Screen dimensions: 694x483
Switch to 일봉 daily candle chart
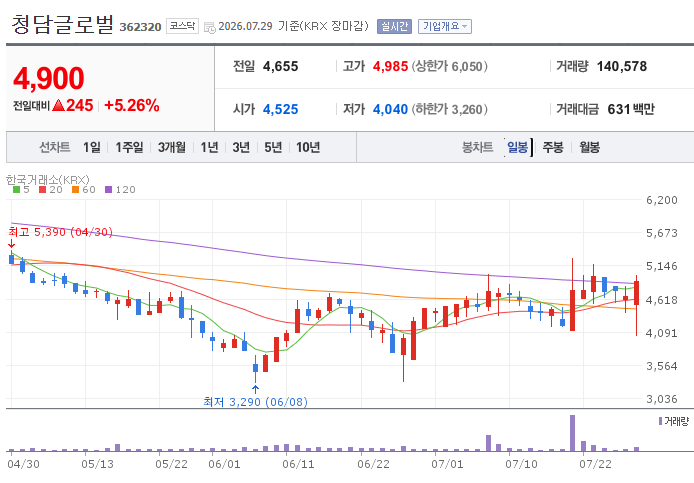pos(517,147)
